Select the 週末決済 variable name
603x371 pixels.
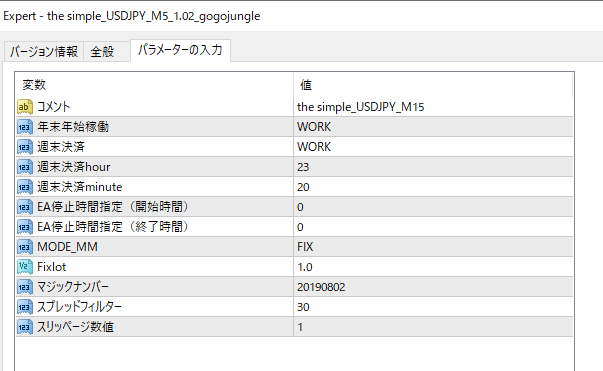tap(61, 147)
